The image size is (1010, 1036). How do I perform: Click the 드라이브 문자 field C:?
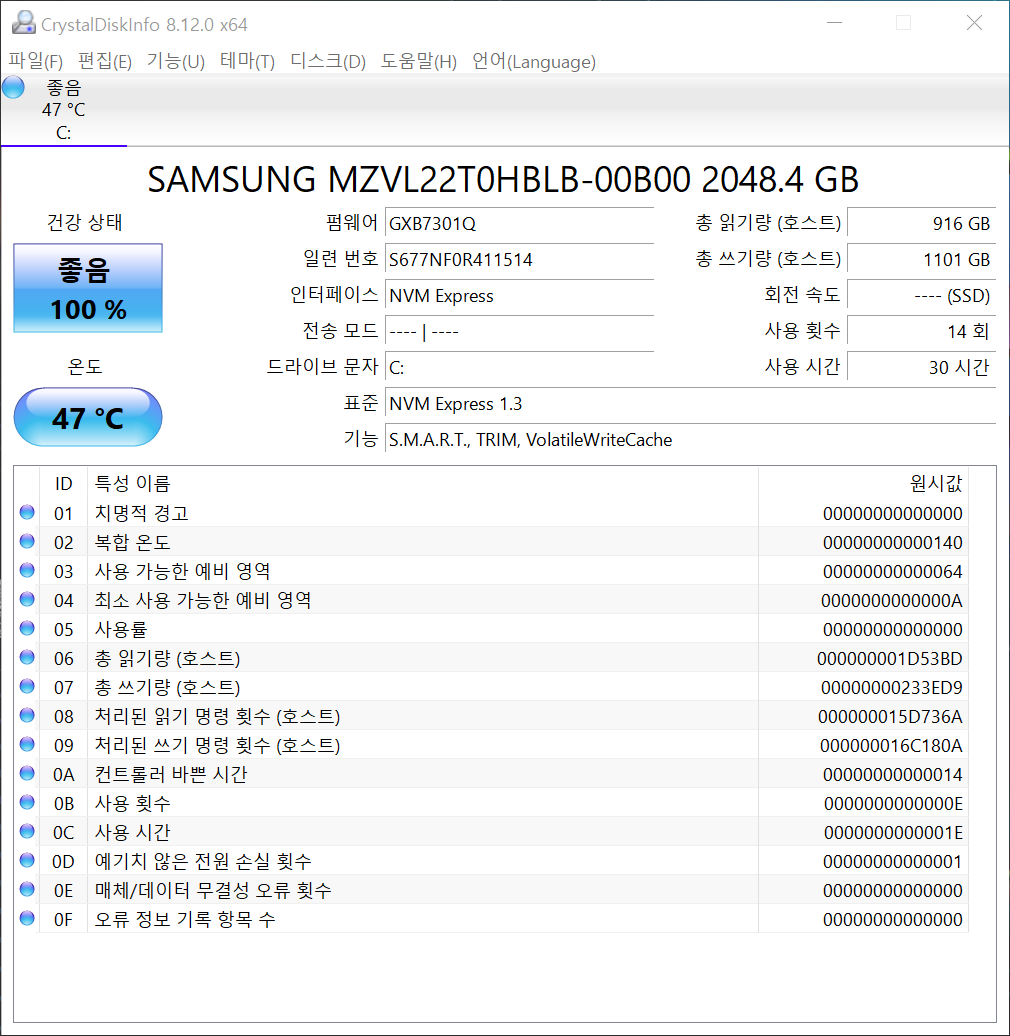pos(519,367)
